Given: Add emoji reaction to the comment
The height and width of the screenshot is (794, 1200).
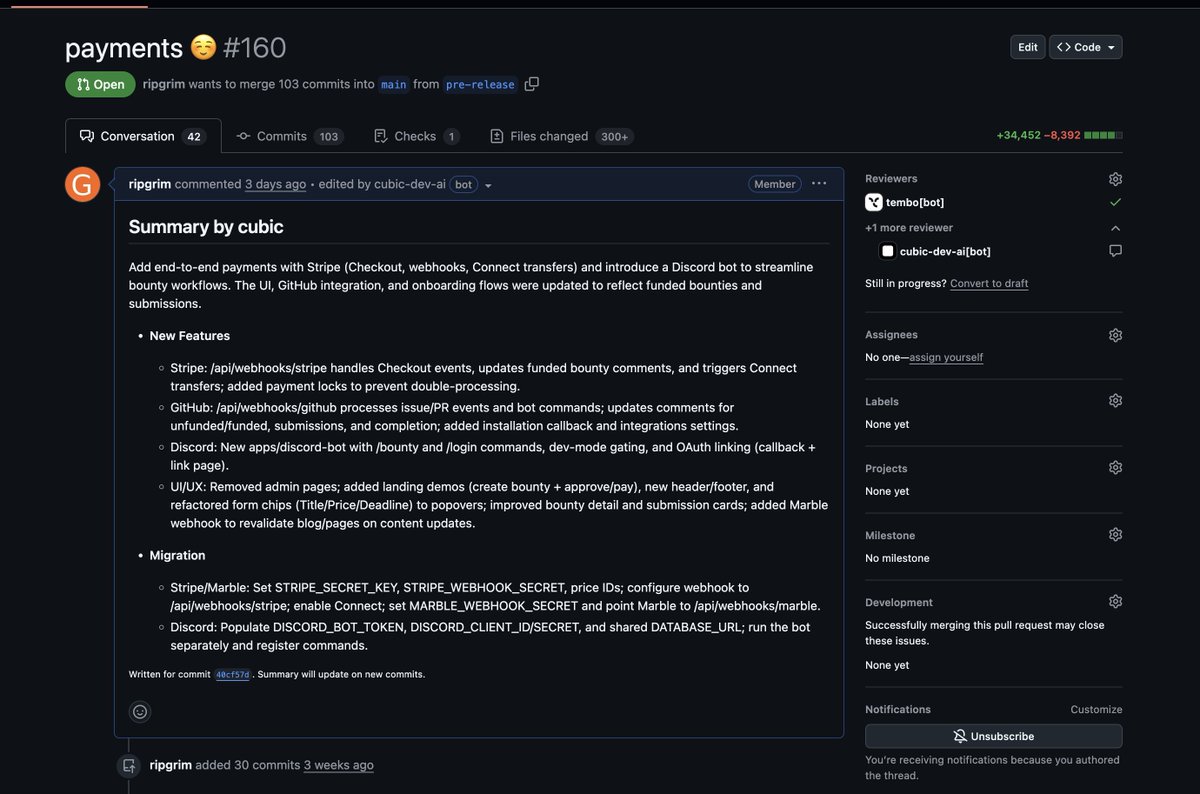Looking at the screenshot, I should pos(140,712).
